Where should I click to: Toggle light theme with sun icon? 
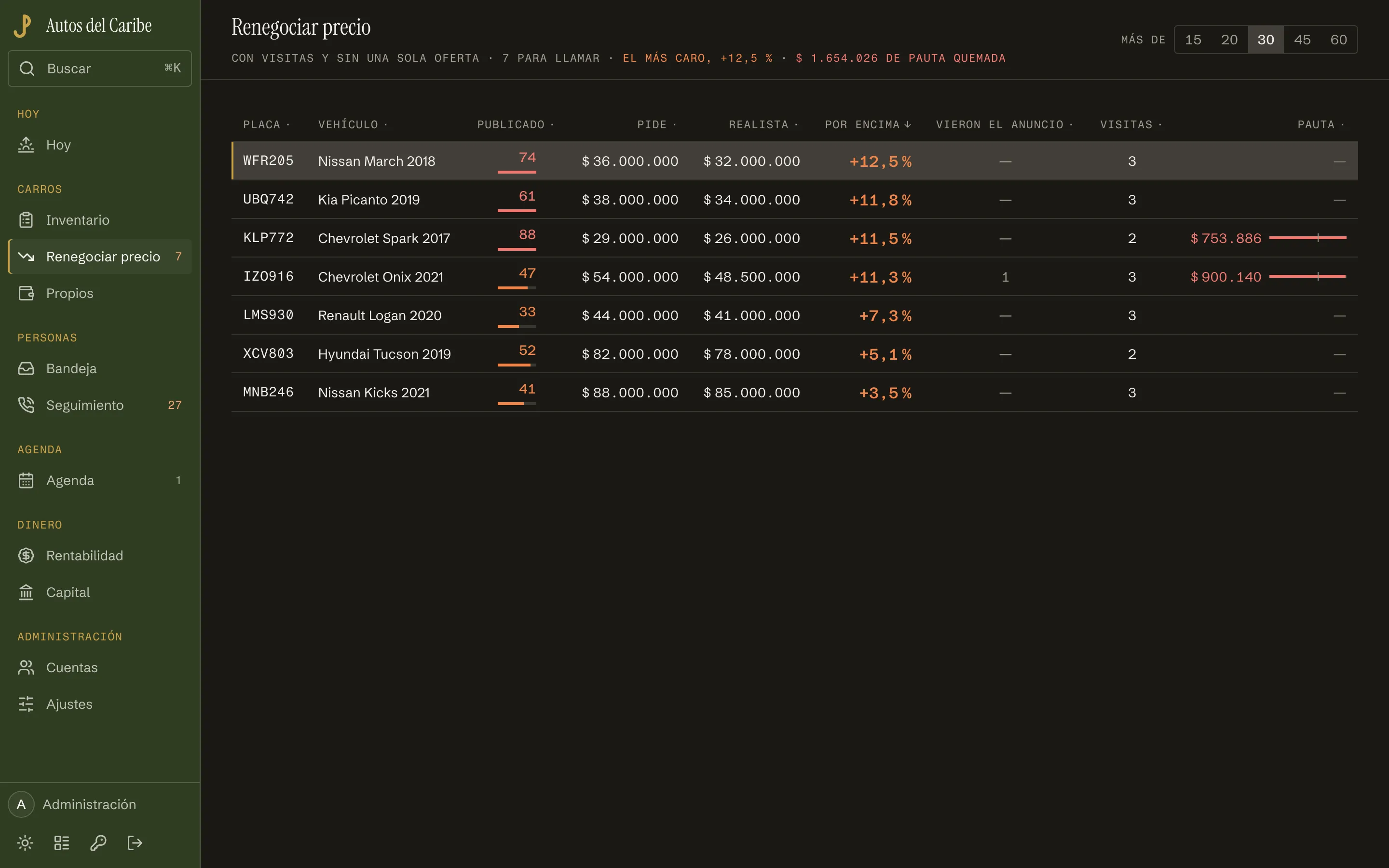[x=25, y=843]
